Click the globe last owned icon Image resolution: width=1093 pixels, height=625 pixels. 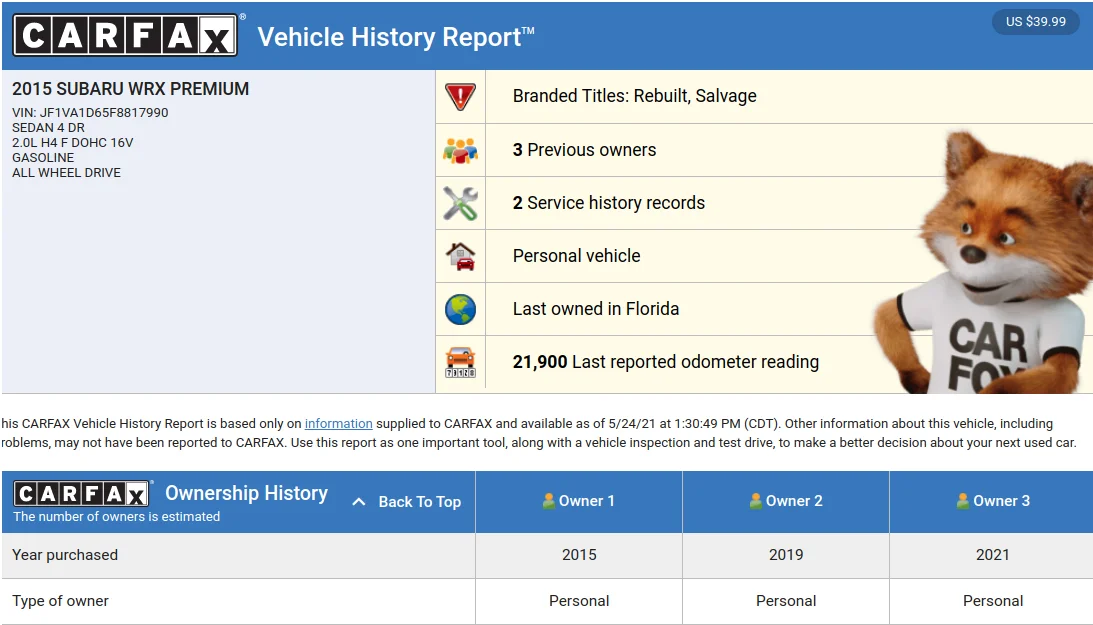[x=460, y=309]
